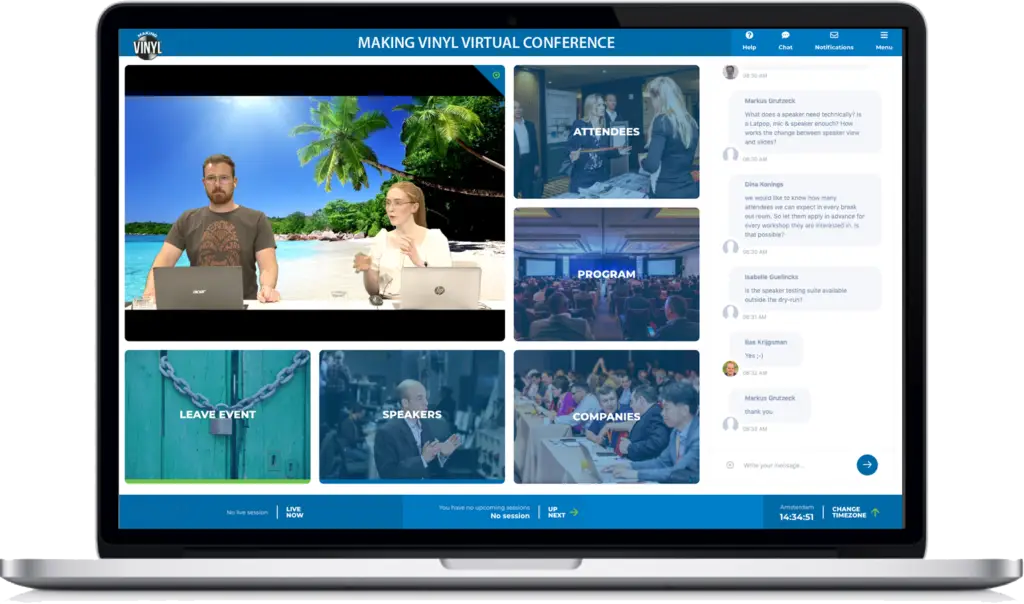Viewport: 1024px width, 604px height.
Task: Click the Up Next arrow
Action: 573,512
